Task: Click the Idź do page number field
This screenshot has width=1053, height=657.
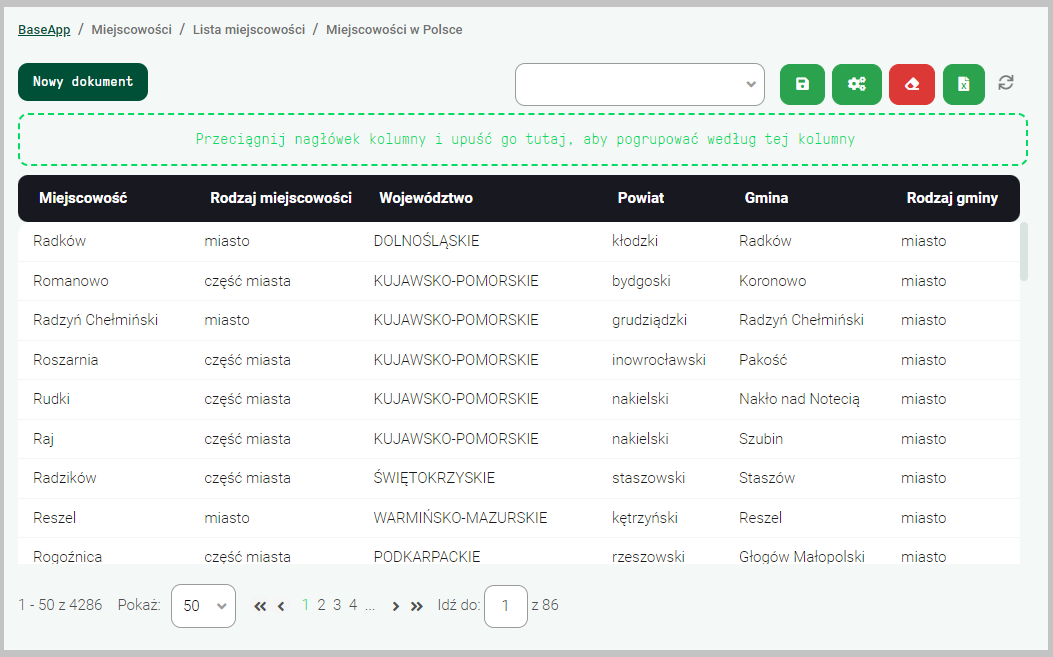Action: tap(506, 606)
